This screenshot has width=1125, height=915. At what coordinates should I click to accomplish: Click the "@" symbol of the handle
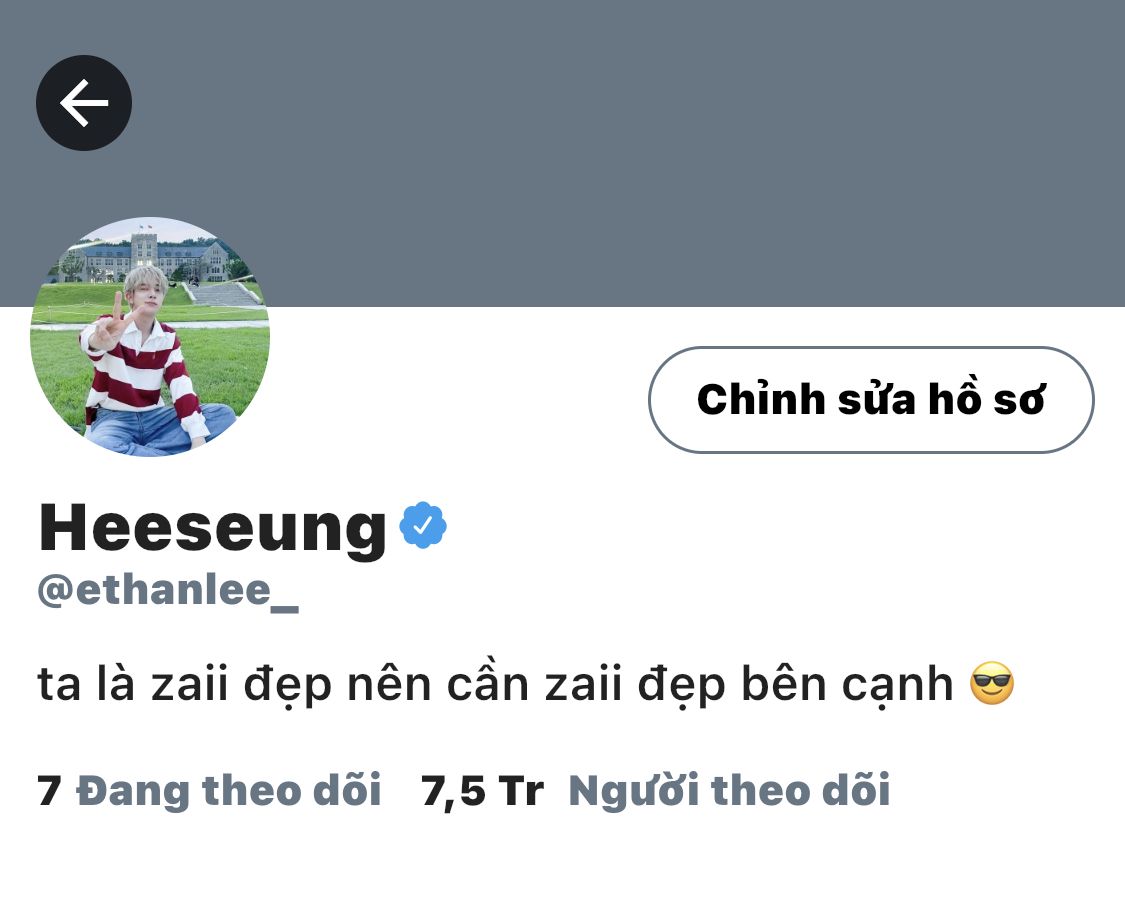(x=55, y=591)
